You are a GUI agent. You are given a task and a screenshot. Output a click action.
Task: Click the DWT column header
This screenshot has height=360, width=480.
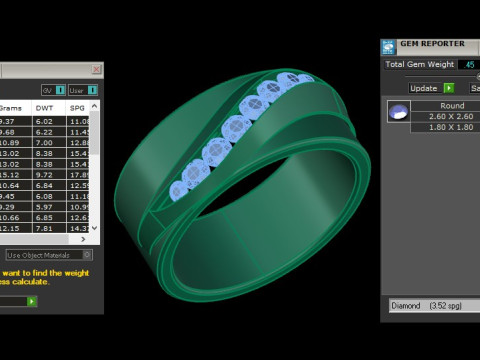coord(49,108)
